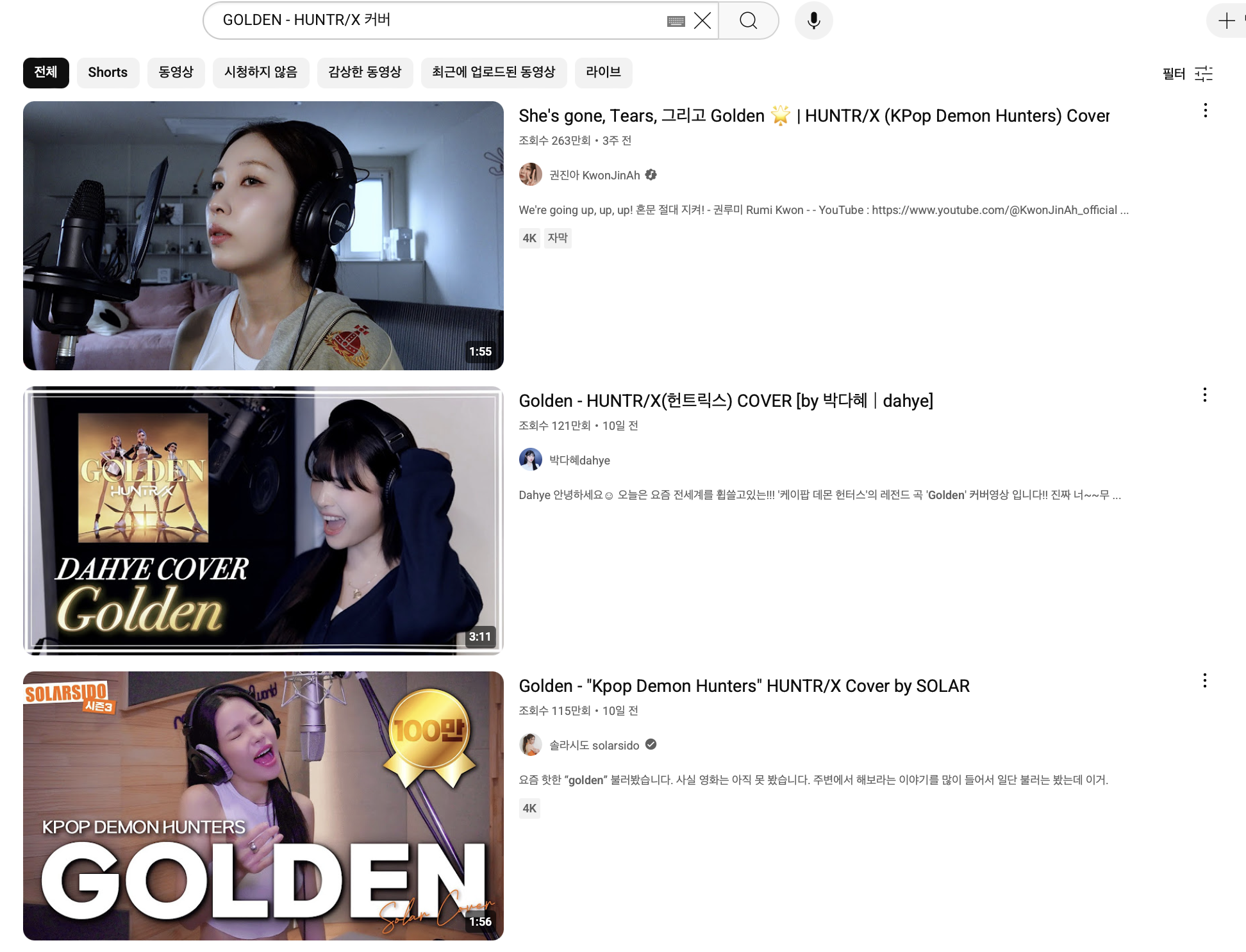1246x952 pixels.
Task: Start voice search with the microphone icon
Action: 813,21
